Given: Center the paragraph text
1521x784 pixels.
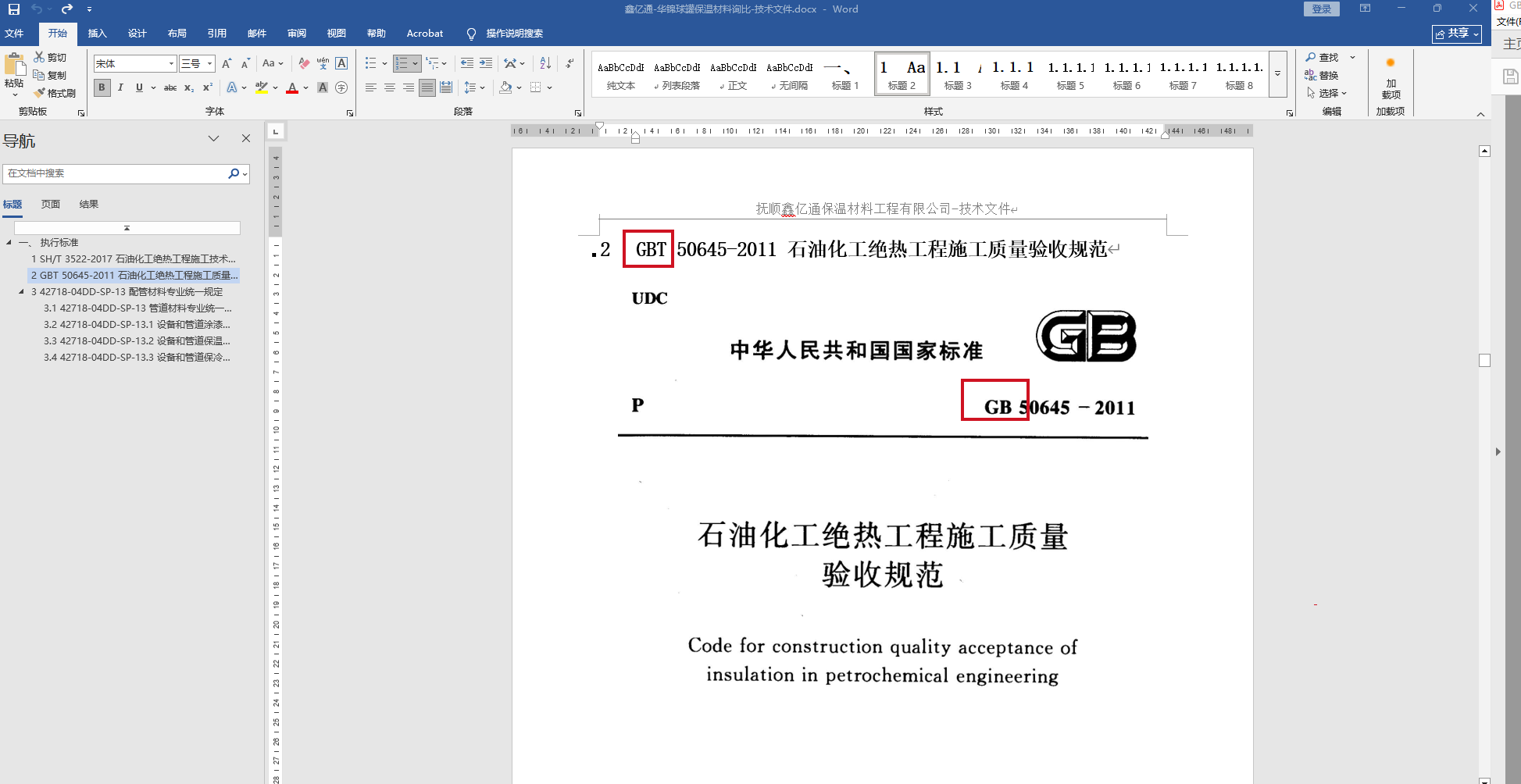Looking at the screenshot, I should point(390,87).
